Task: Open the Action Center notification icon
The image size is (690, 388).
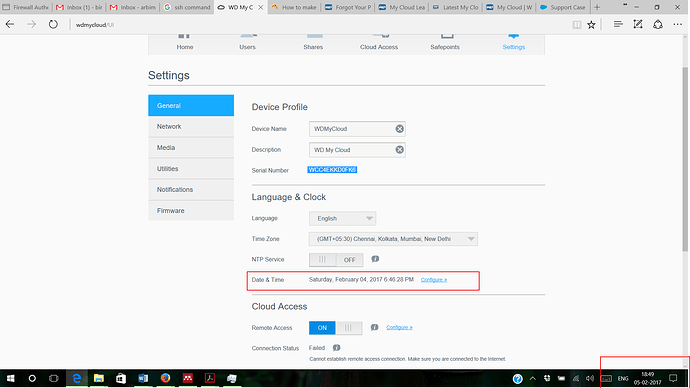Action: click(x=673, y=378)
